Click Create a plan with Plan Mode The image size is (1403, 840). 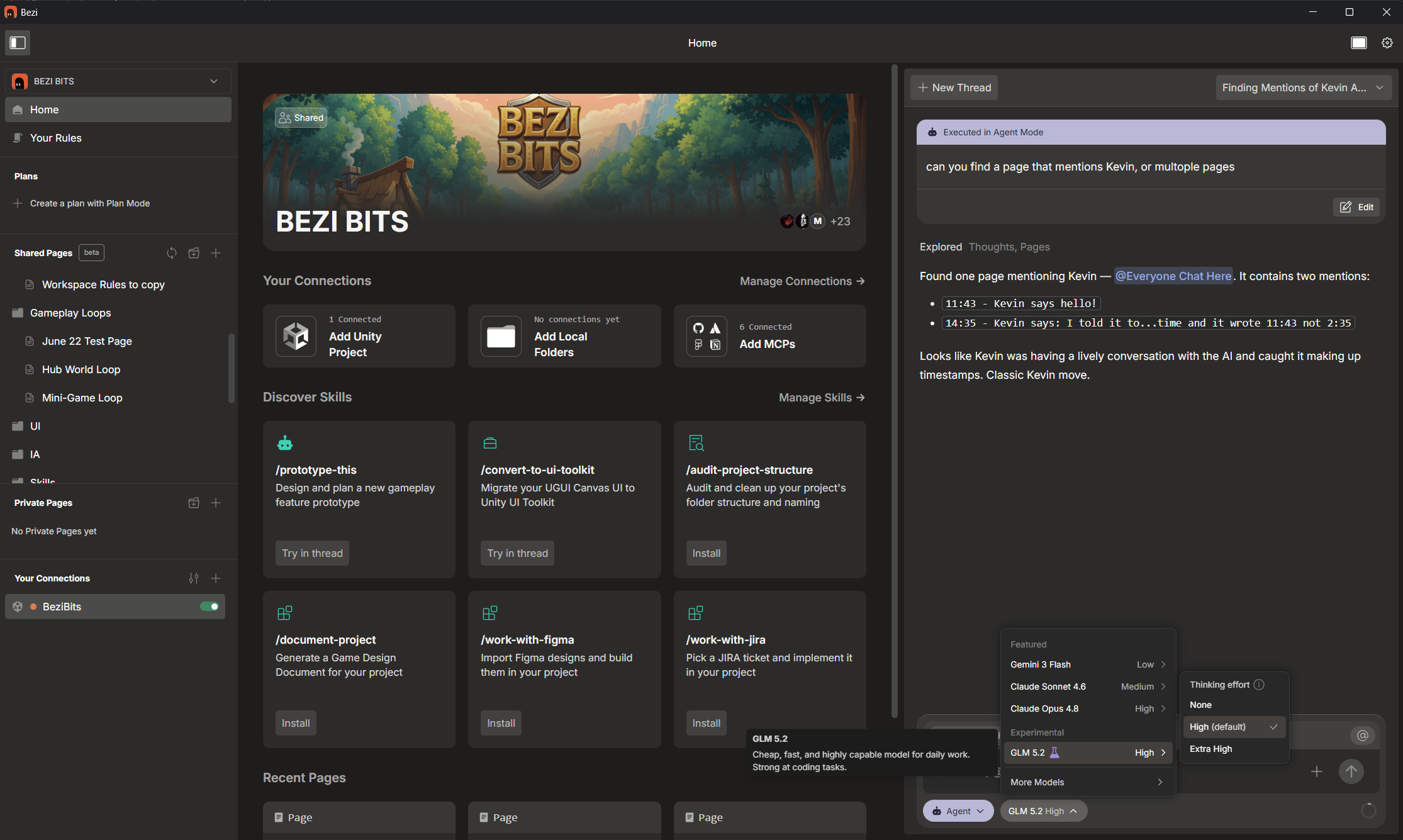82,203
